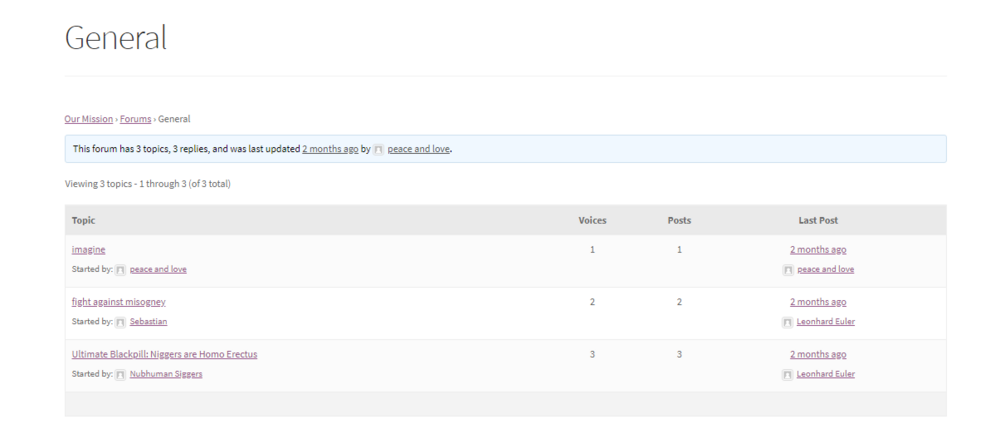This screenshot has width=1000, height=429.
Task: Open peace and love profile from info banner
Action: (418, 149)
